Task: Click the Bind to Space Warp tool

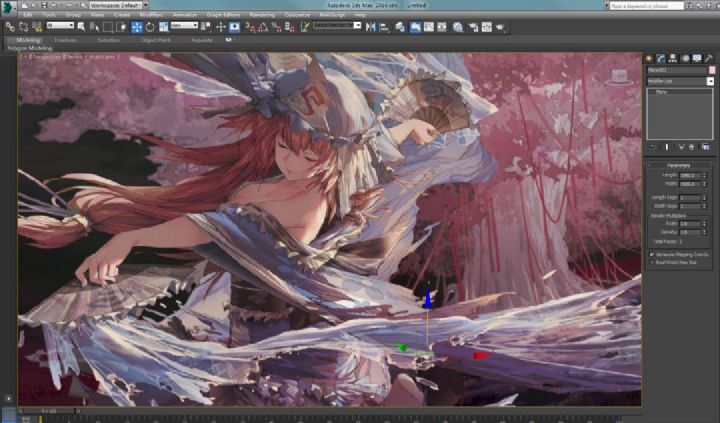Action: [37, 27]
